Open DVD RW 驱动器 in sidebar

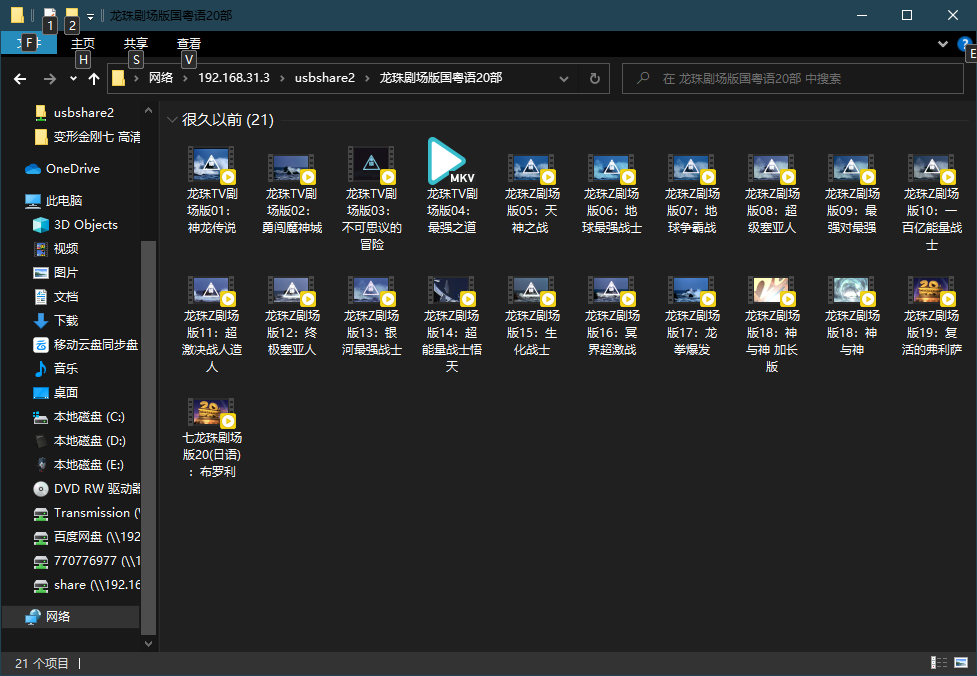click(86, 488)
